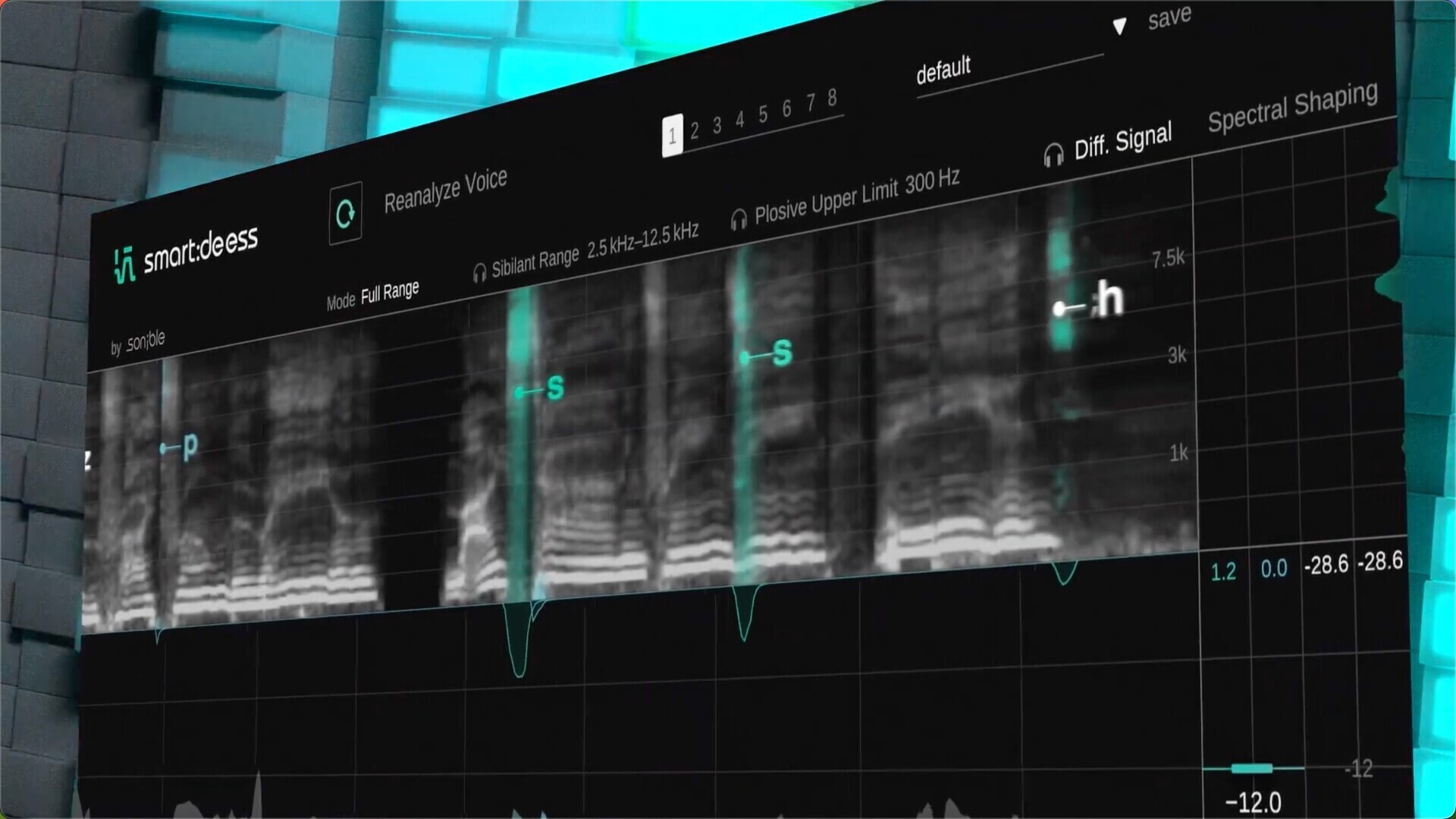This screenshot has height=819, width=1456.
Task: Select the highlighted 'h' phoneme marker
Action: click(x=1090, y=301)
